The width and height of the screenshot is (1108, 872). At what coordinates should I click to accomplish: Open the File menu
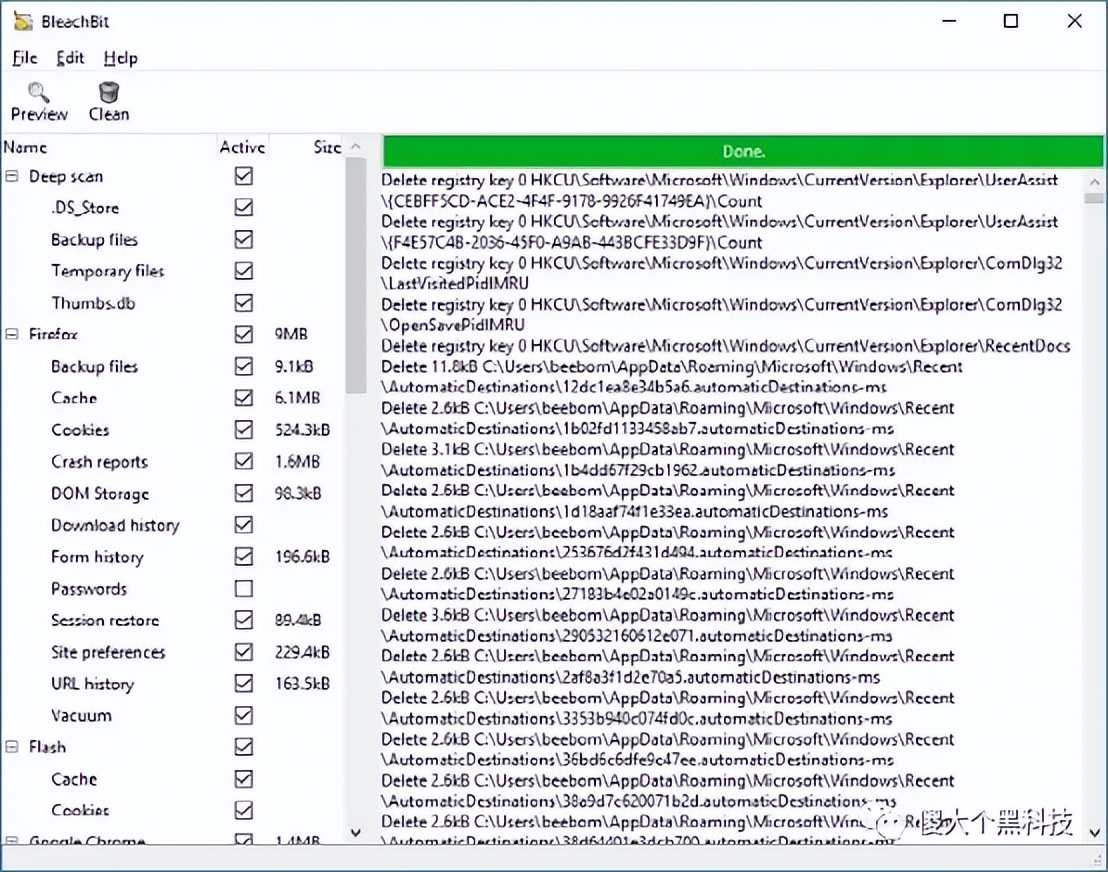coord(25,58)
